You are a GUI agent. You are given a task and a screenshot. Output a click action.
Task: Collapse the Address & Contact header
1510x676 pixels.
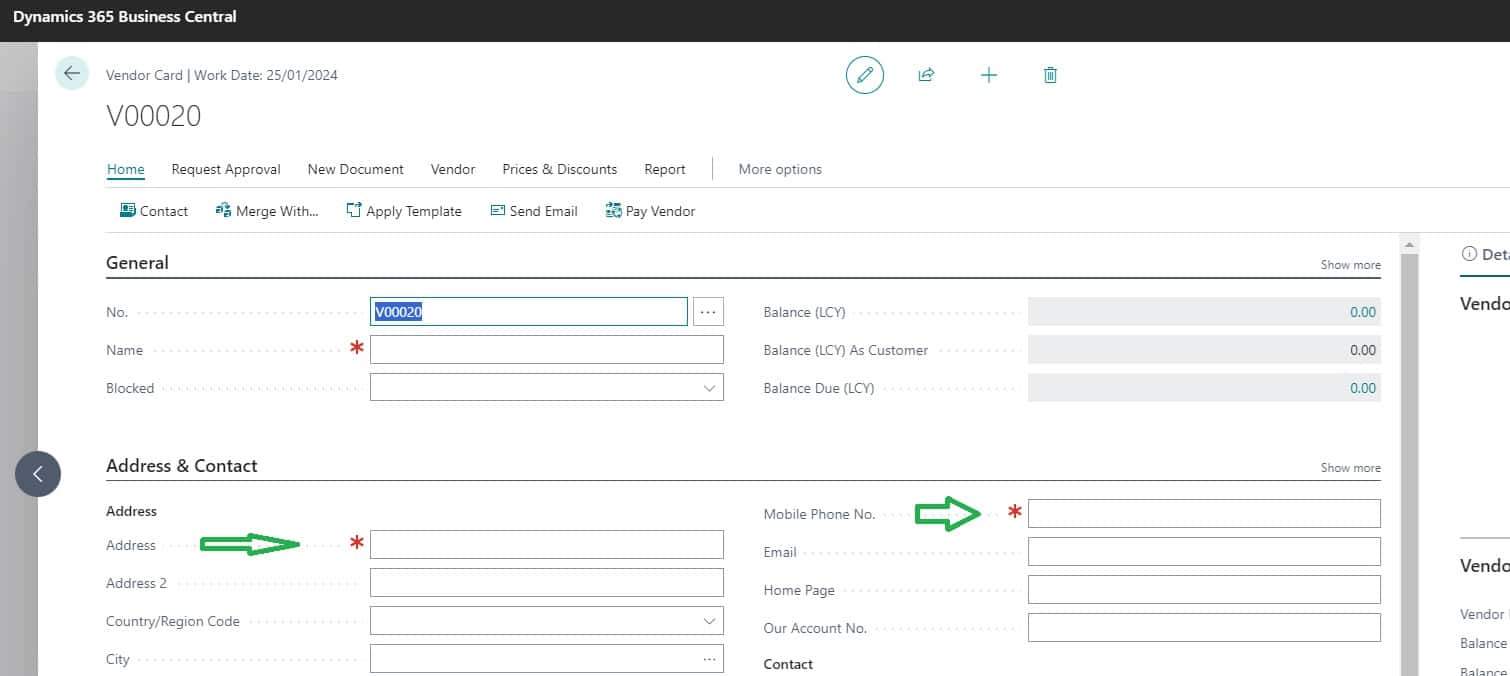(182, 466)
